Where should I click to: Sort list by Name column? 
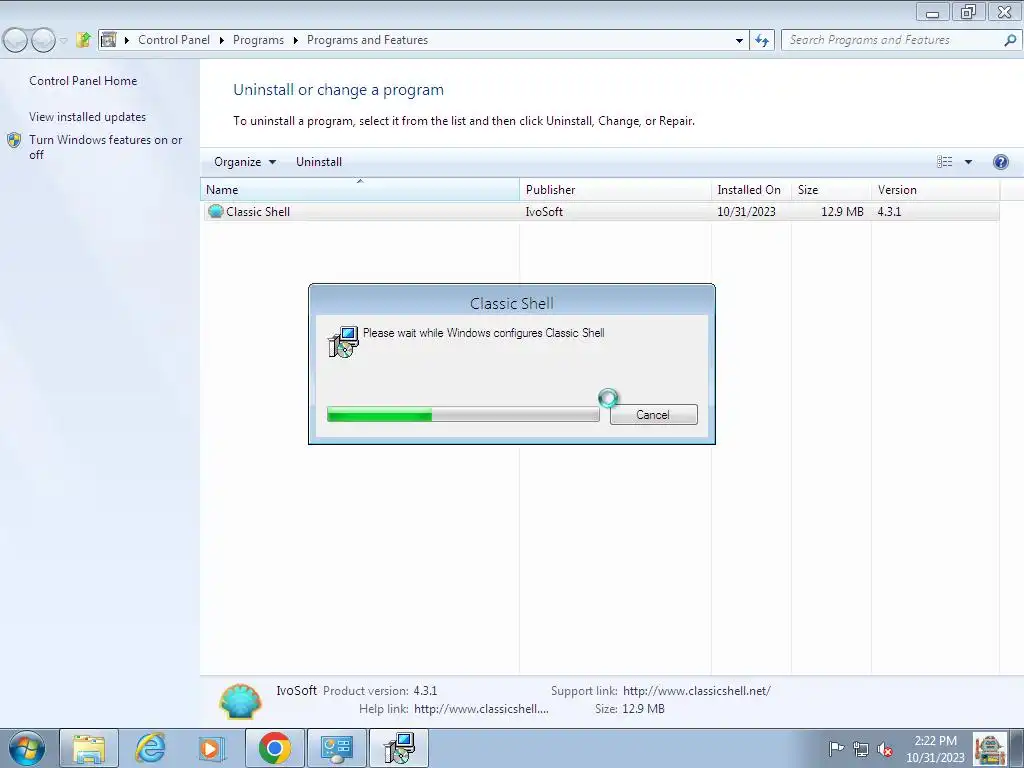tap(360, 190)
